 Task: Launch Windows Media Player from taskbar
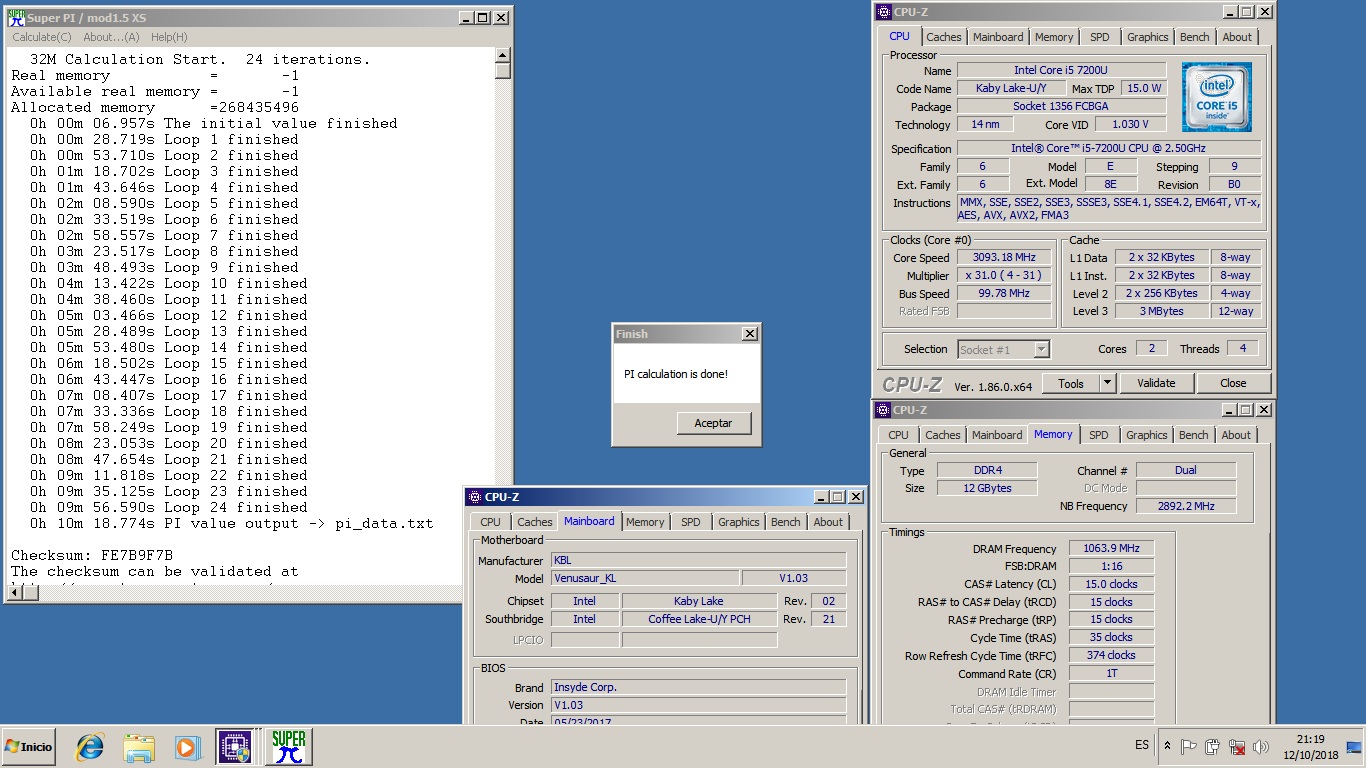tap(187, 746)
